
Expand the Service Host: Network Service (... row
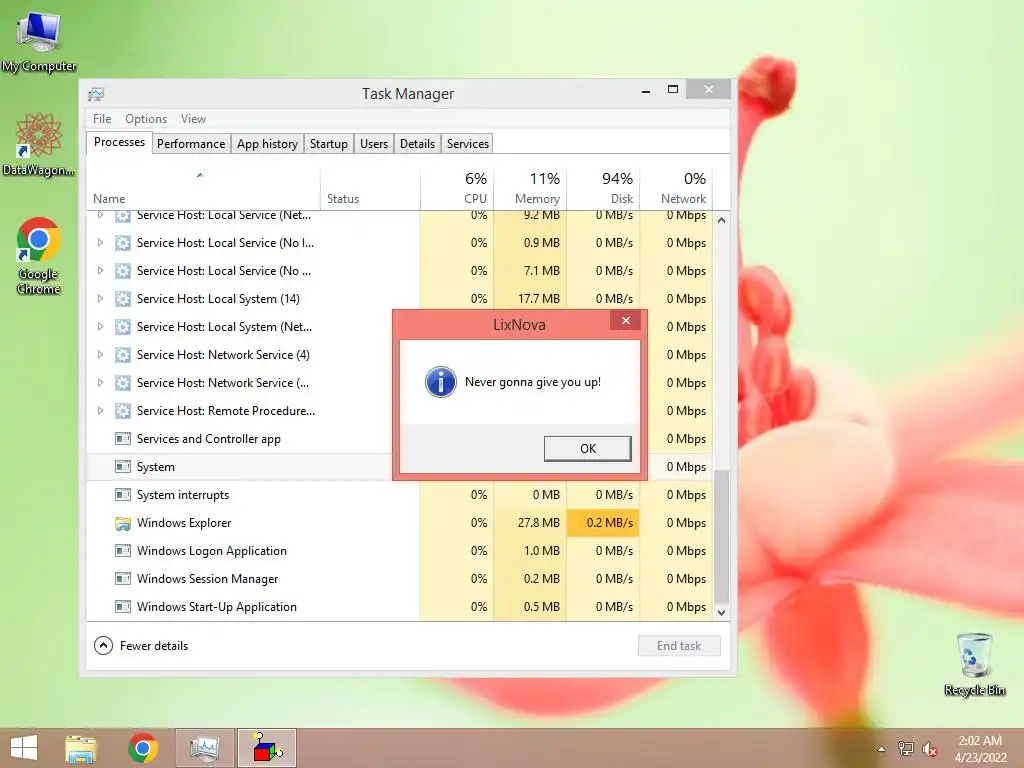[x=100, y=383]
